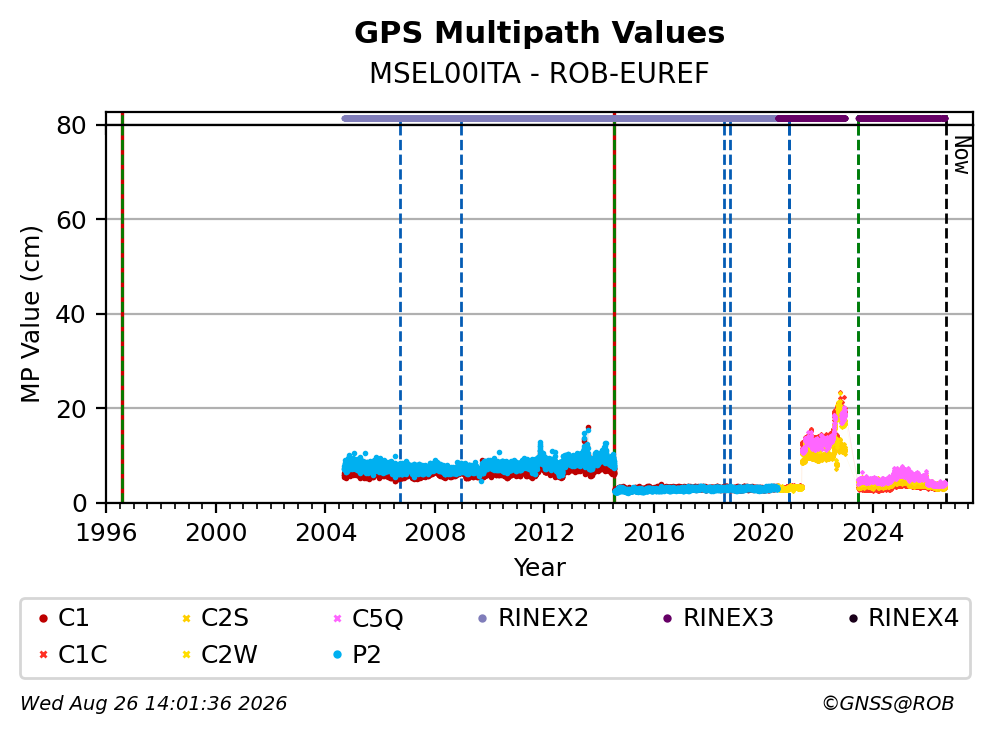The image size is (992, 734).
Task: Click the 2020 x-axis tick label
Action: coord(763,533)
